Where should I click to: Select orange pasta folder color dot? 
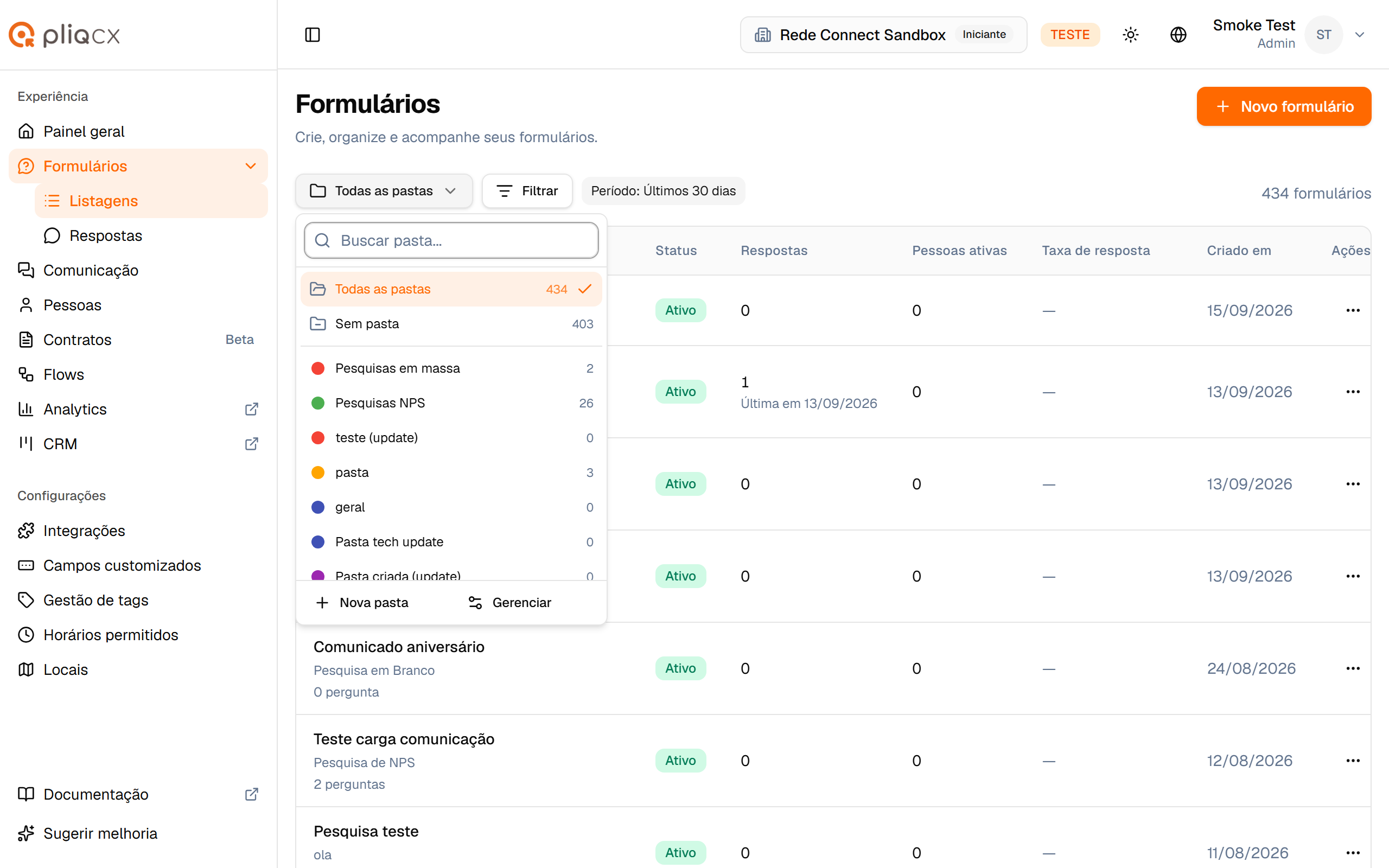point(318,473)
